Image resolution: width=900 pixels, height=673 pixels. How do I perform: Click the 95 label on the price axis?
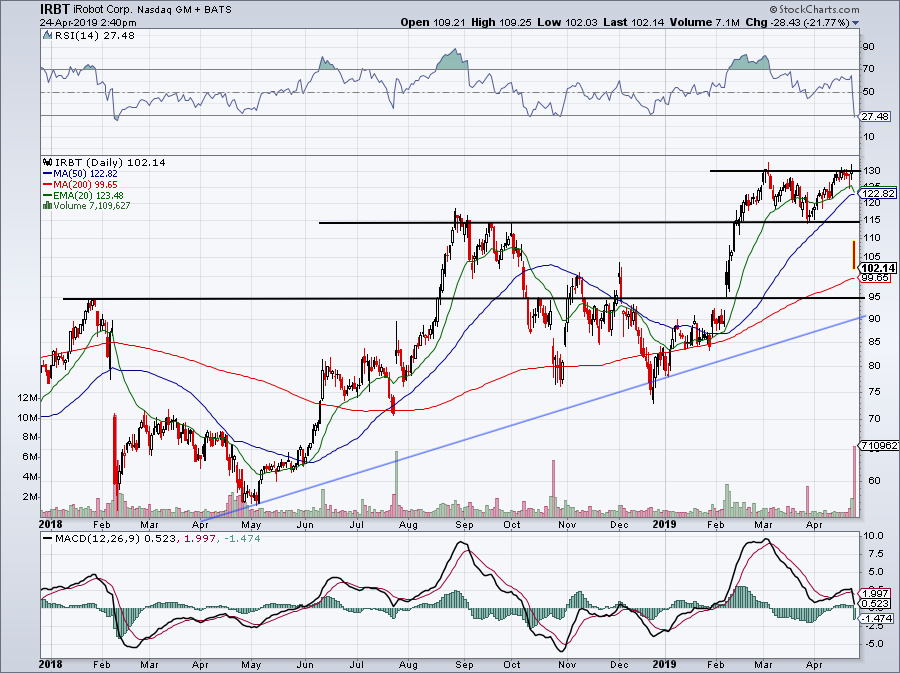[x=874, y=297]
